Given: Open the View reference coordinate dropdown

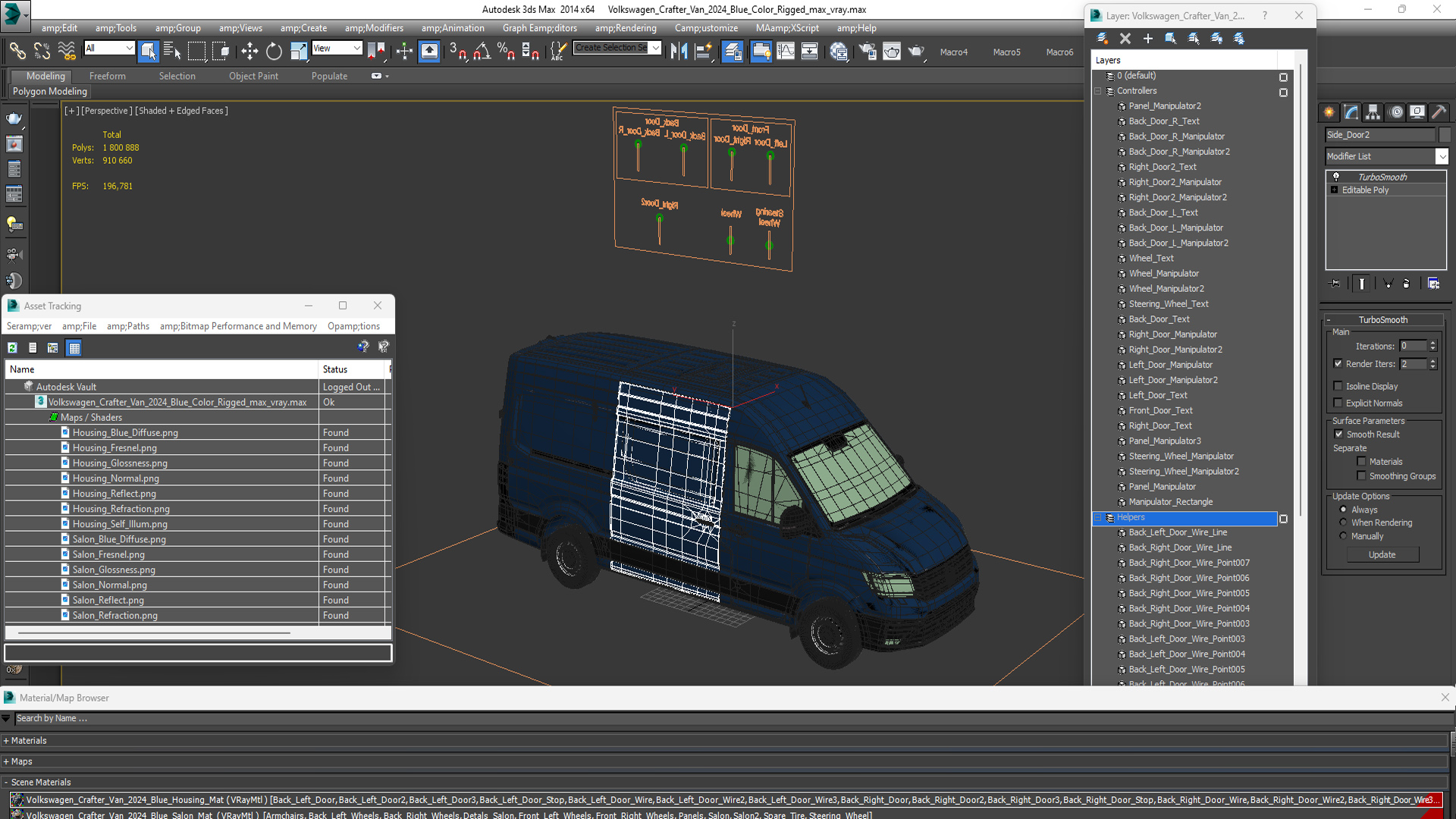Looking at the screenshot, I should tap(337, 49).
